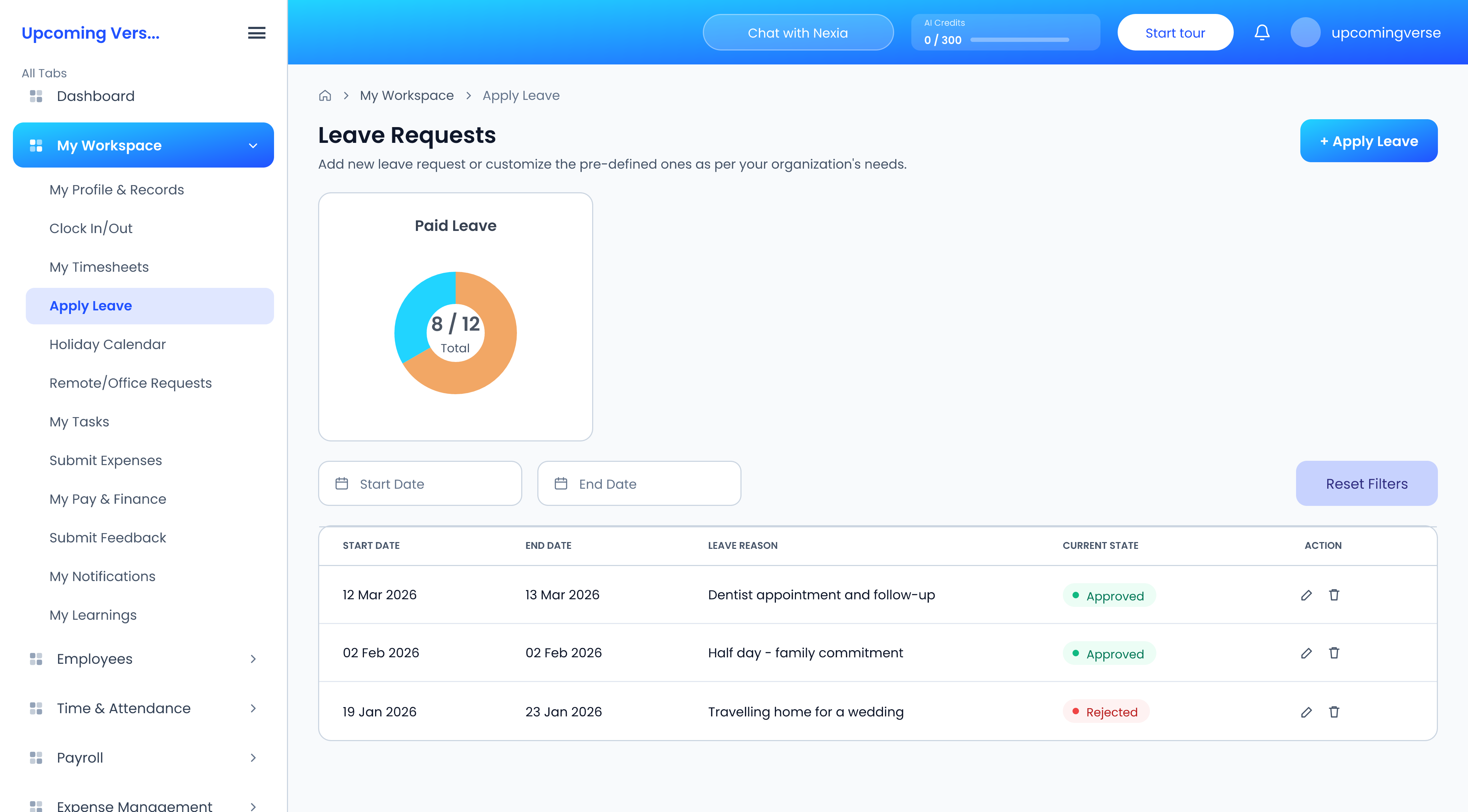The width and height of the screenshot is (1468, 812).
Task: Click the home breadcrumb icon
Action: [325, 96]
